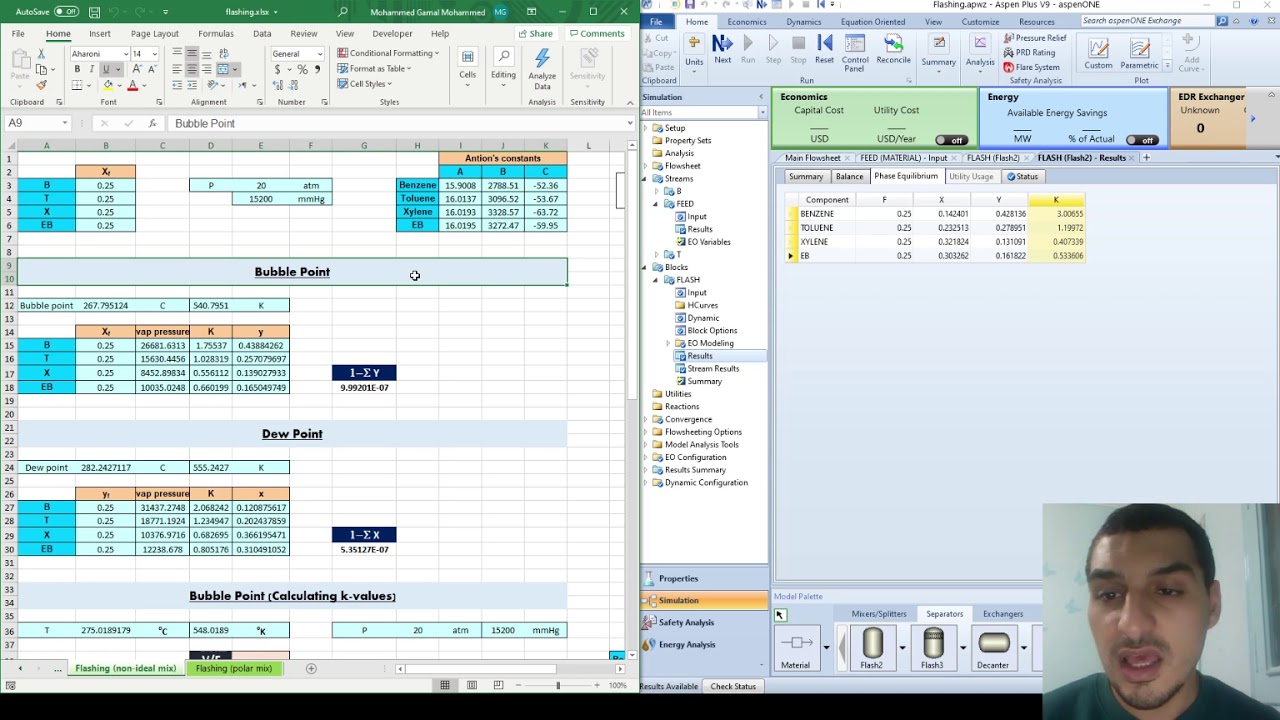Open Conditional Formatting dropdown

coord(388,53)
